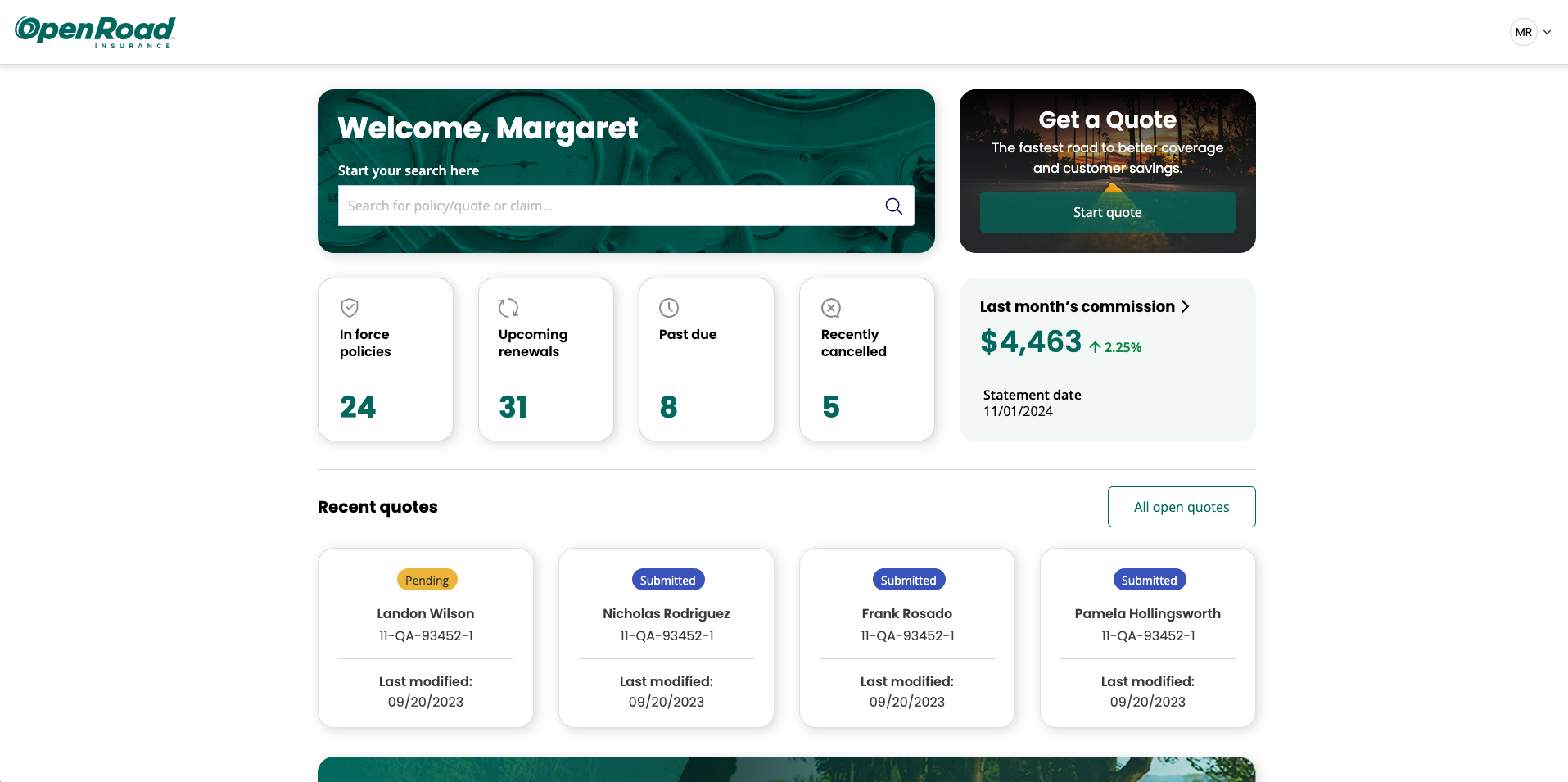Select Frank Rosado's quote card
Screen dimensions: 1568x782
906,637
